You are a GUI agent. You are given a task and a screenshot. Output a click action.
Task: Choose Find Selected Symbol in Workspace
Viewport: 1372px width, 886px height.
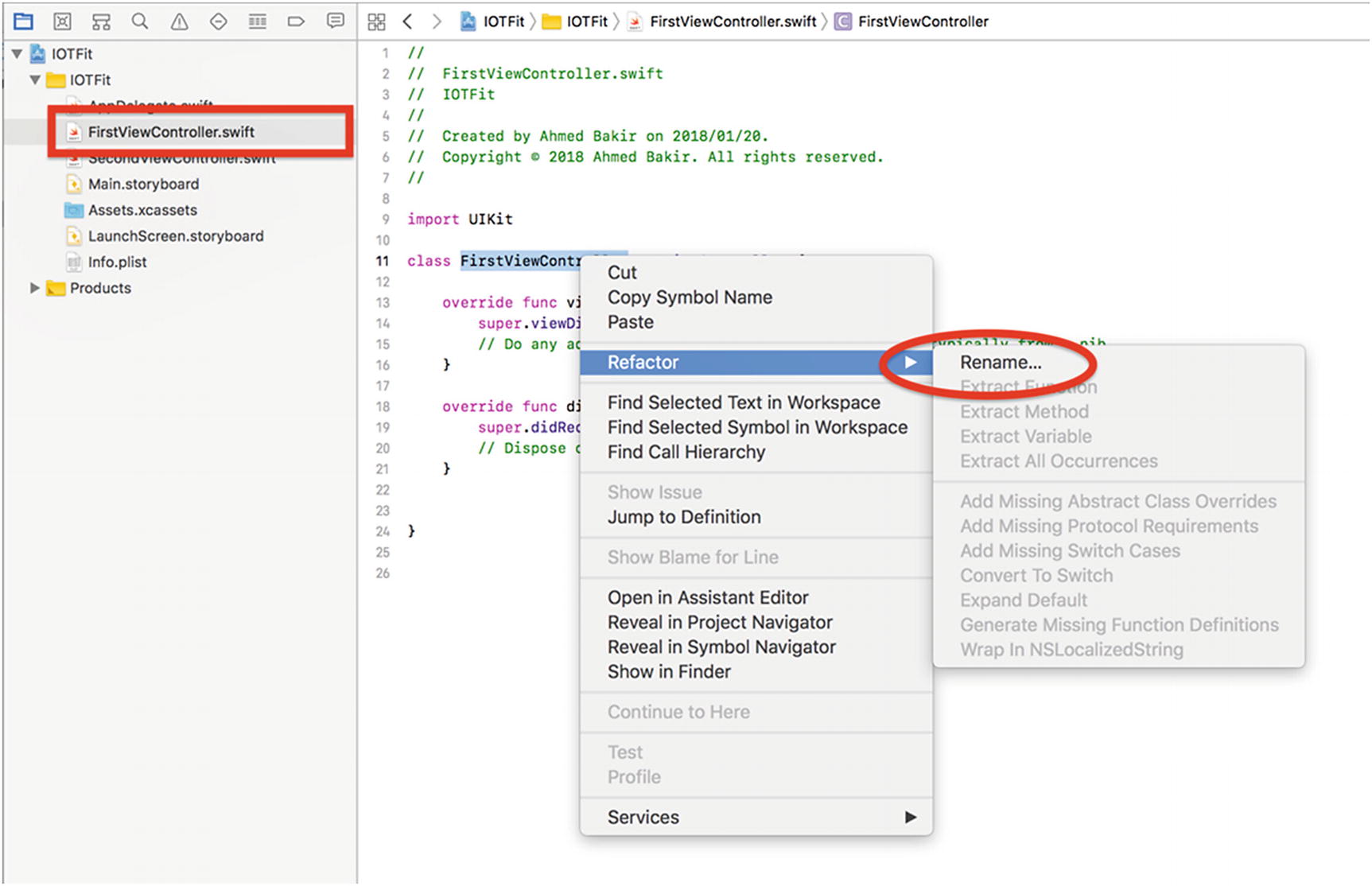click(757, 427)
